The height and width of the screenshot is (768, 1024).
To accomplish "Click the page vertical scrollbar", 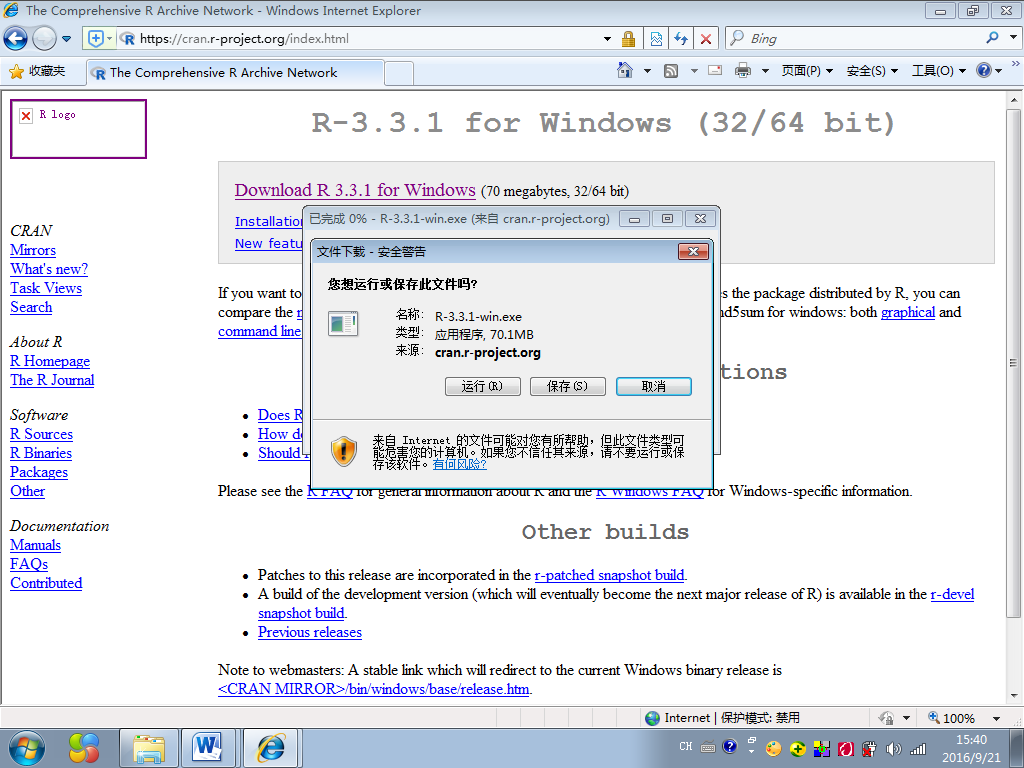I will click(1014, 363).
